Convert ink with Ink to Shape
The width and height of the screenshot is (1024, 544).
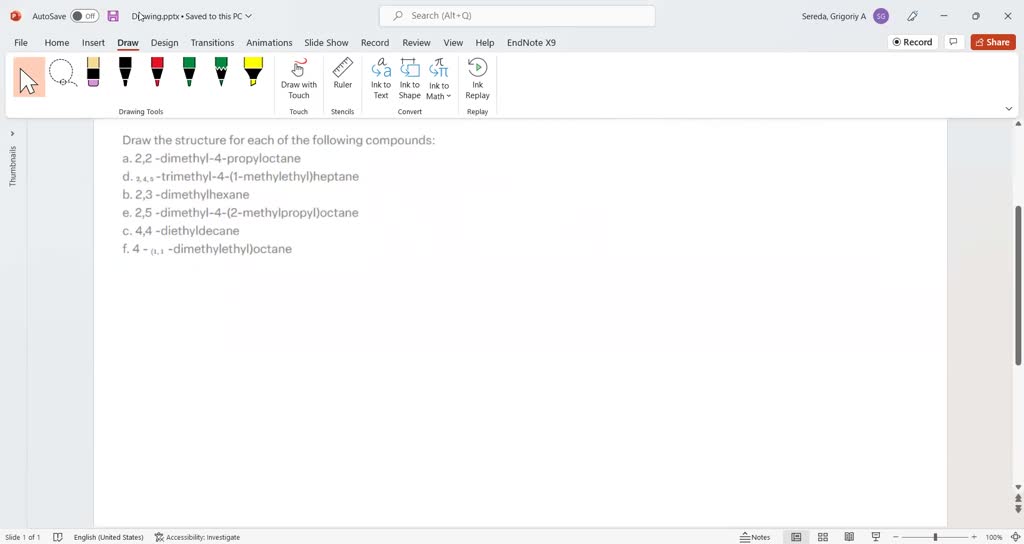[409, 78]
